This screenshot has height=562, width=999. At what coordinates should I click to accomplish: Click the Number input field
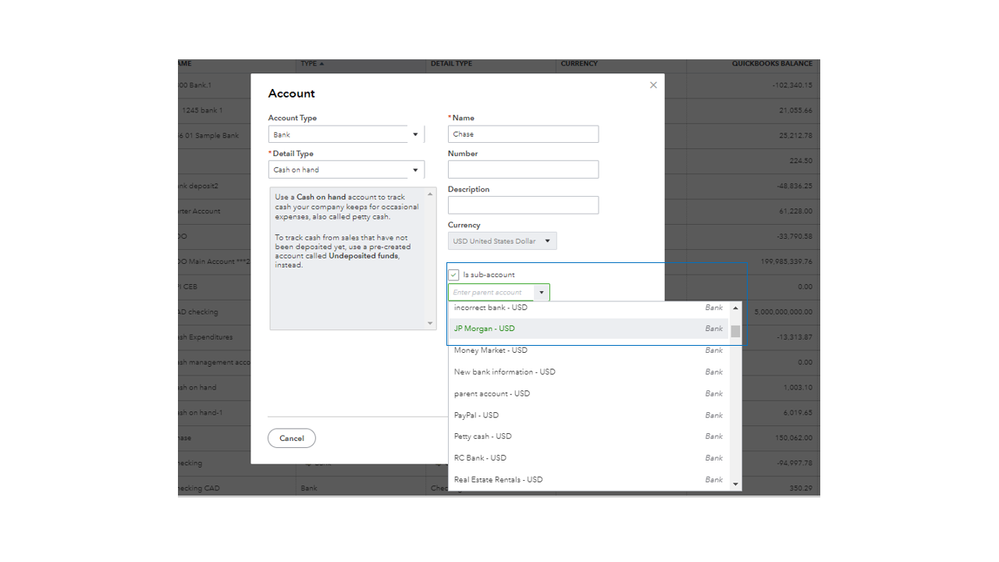coord(523,169)
